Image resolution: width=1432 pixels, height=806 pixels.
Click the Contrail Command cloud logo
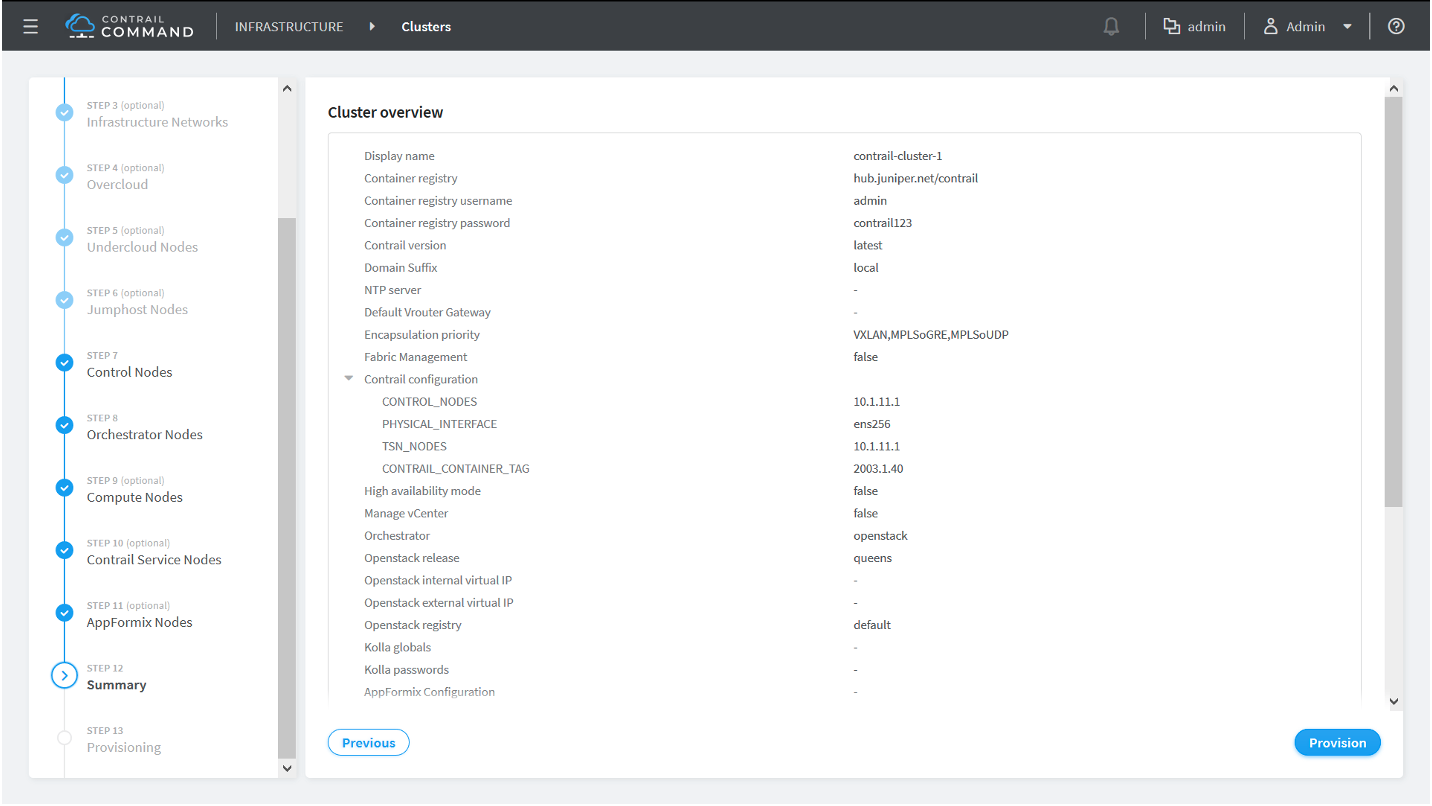coord(80,25)
